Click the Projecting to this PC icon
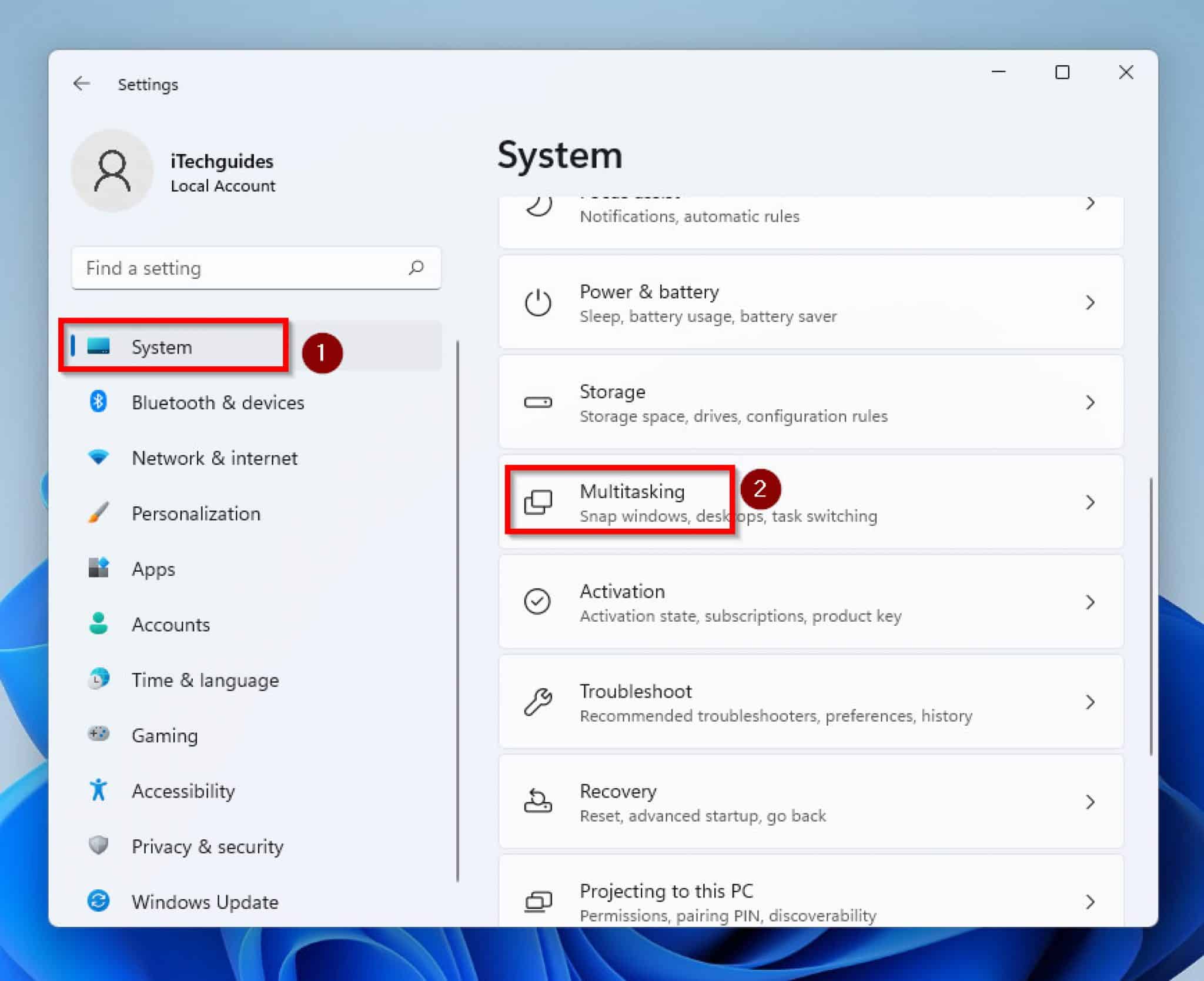Viewport: 1204px width, 981px height. [537, 902]
